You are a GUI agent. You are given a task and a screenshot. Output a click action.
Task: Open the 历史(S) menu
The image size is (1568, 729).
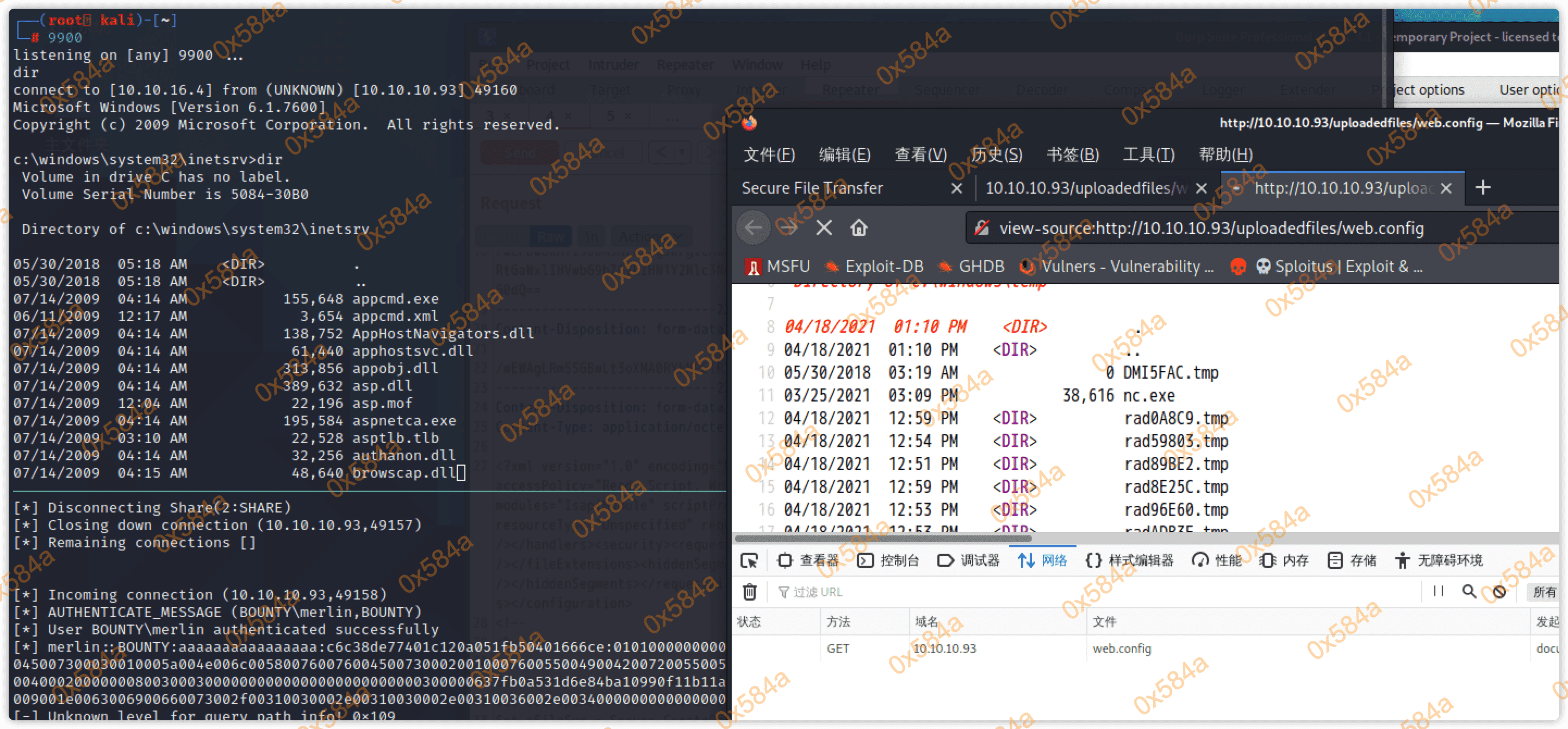pos(997,155)
